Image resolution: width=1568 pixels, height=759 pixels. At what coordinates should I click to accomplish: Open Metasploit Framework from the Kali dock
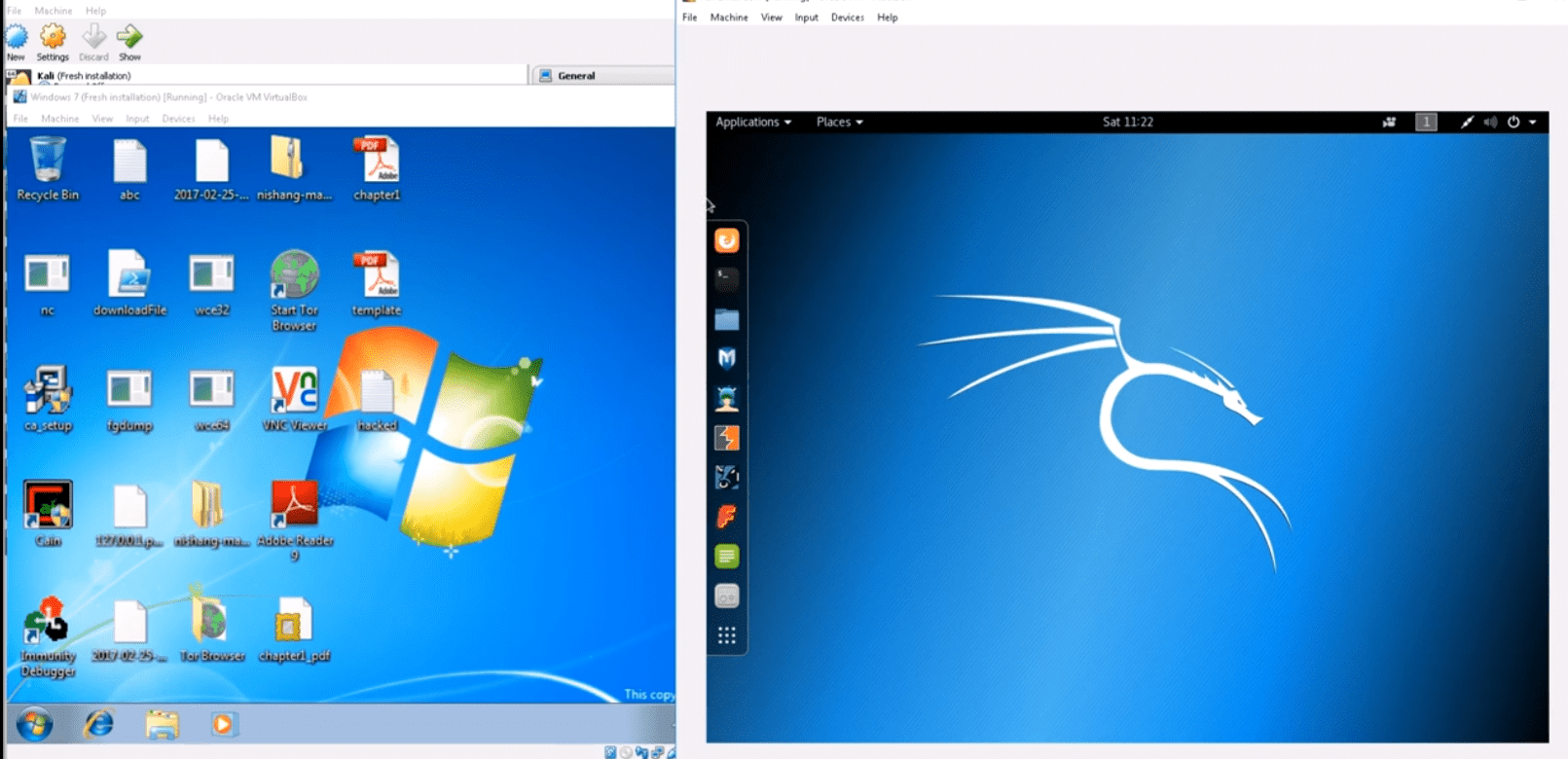(726, 358)
